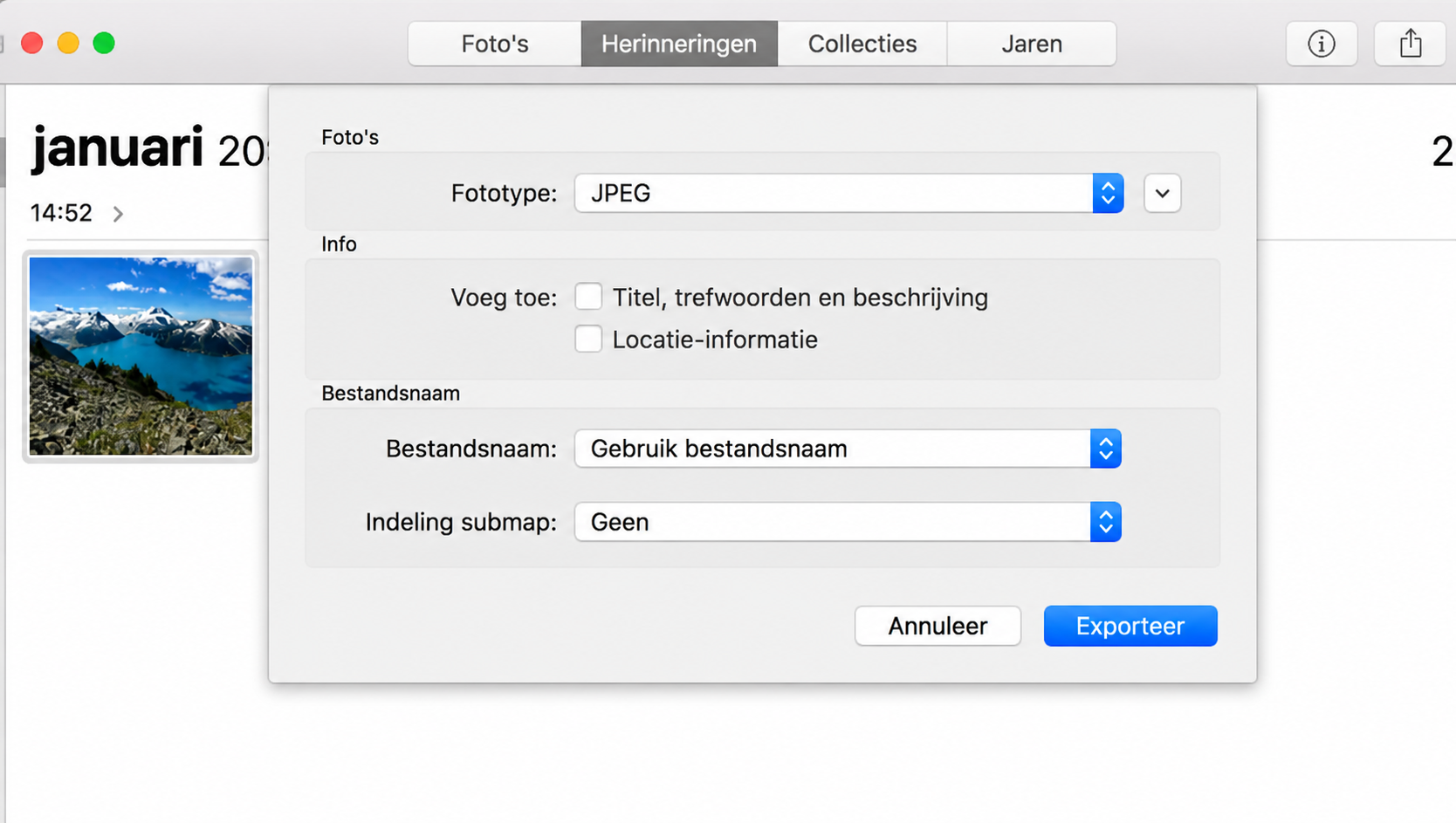
Task: Switch to the Foto's tab
Action: click(495, 44)
